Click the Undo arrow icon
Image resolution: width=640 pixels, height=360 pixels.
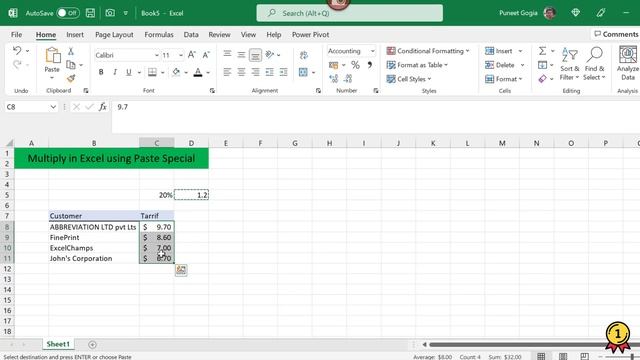pyautogui.click(x=17, y=51)
